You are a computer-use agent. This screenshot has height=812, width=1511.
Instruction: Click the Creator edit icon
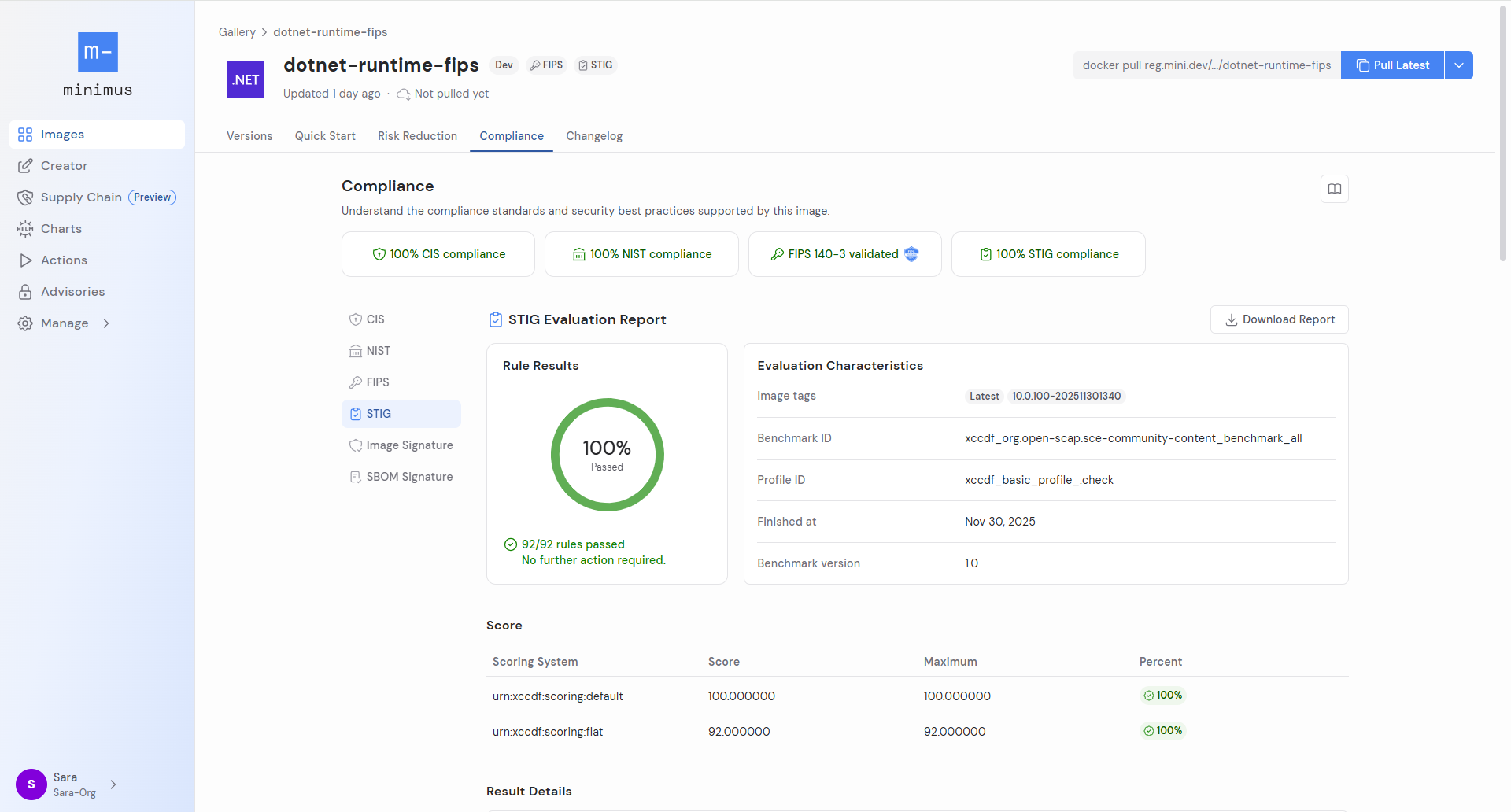pos(25,166)
